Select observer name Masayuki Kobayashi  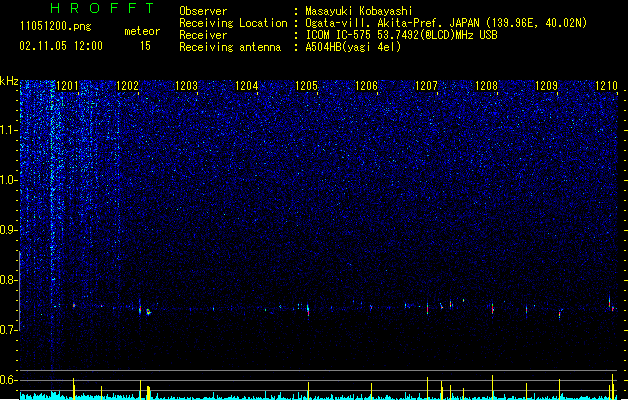[x=359, y=11]
